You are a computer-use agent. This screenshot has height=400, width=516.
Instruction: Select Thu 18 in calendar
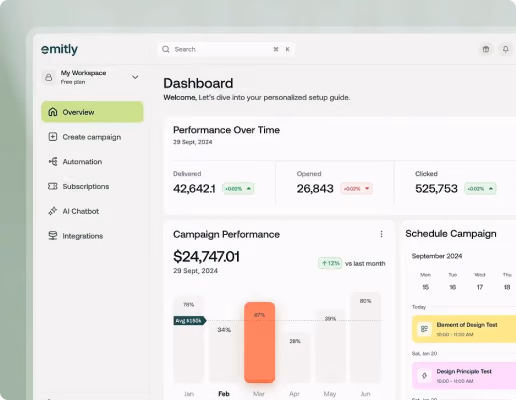click(x=507, y=281)
